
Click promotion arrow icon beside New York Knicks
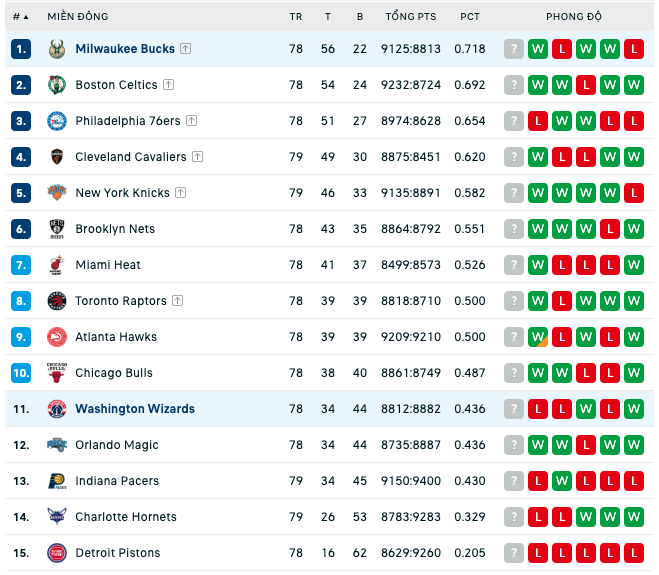181,193
